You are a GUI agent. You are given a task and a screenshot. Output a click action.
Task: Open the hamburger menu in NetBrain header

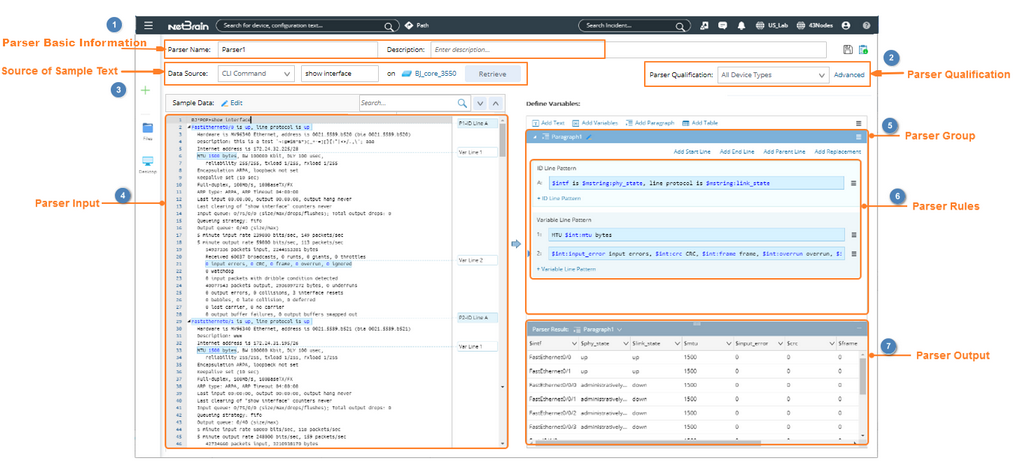click(x=148, y=25)
